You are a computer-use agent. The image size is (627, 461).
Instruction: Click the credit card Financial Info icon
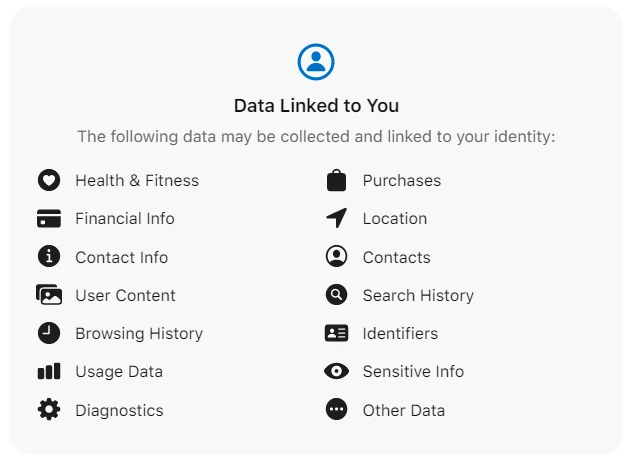48,218
